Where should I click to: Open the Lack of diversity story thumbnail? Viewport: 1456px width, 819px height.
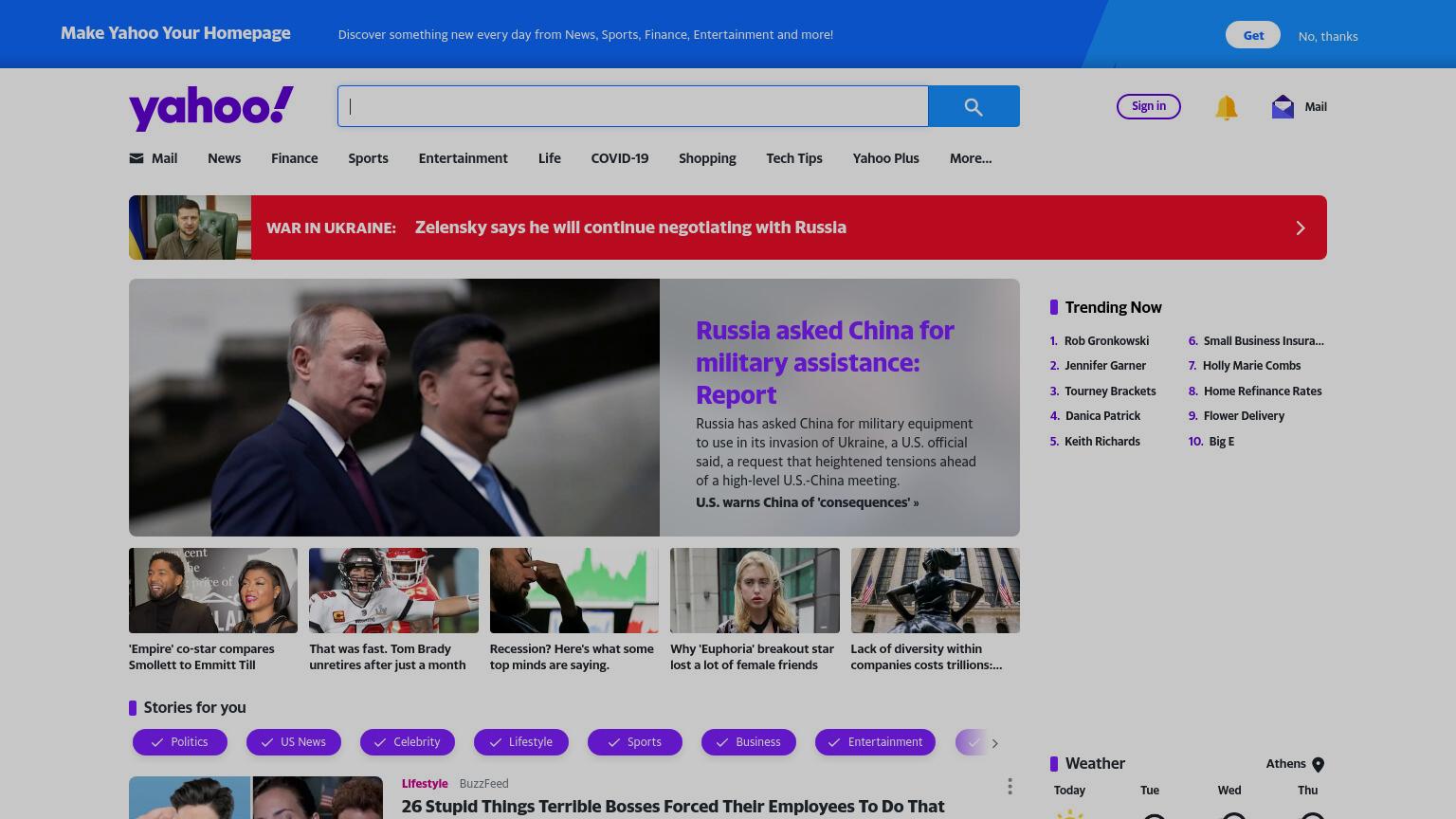pyautogui.click(x=936, y=591)
